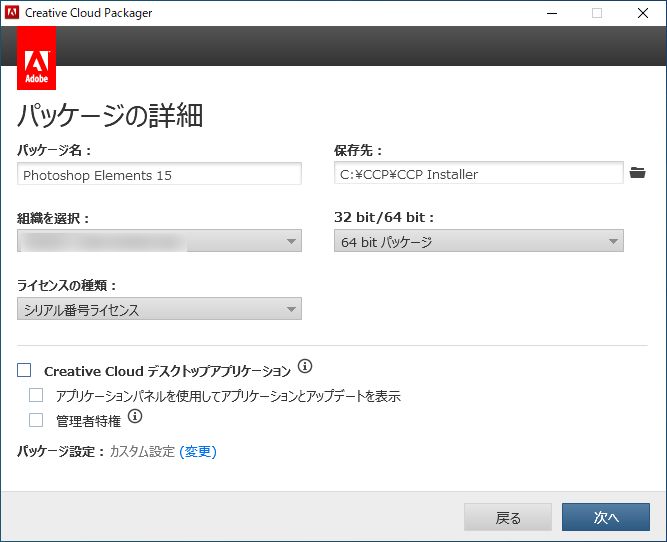This screenshot has width=667, height=542.
Task: Click the ライセンスの種類 label
Action: click(x=66, y=285)
